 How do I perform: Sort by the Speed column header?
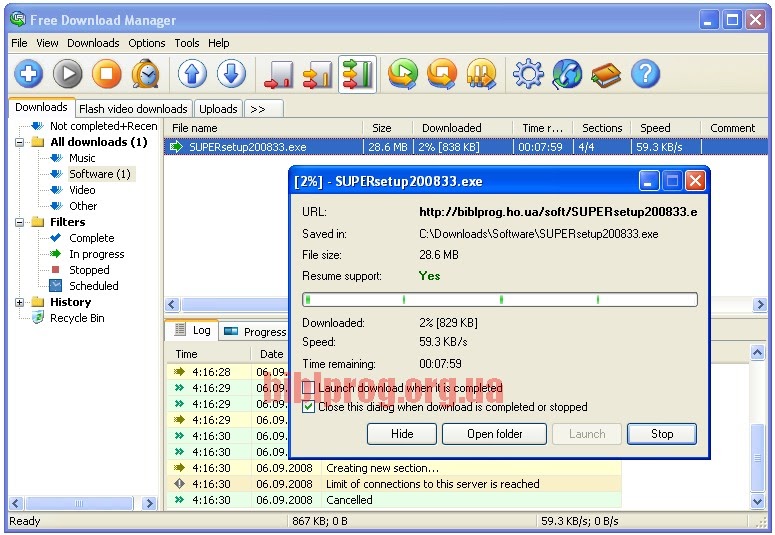(666, 128)
